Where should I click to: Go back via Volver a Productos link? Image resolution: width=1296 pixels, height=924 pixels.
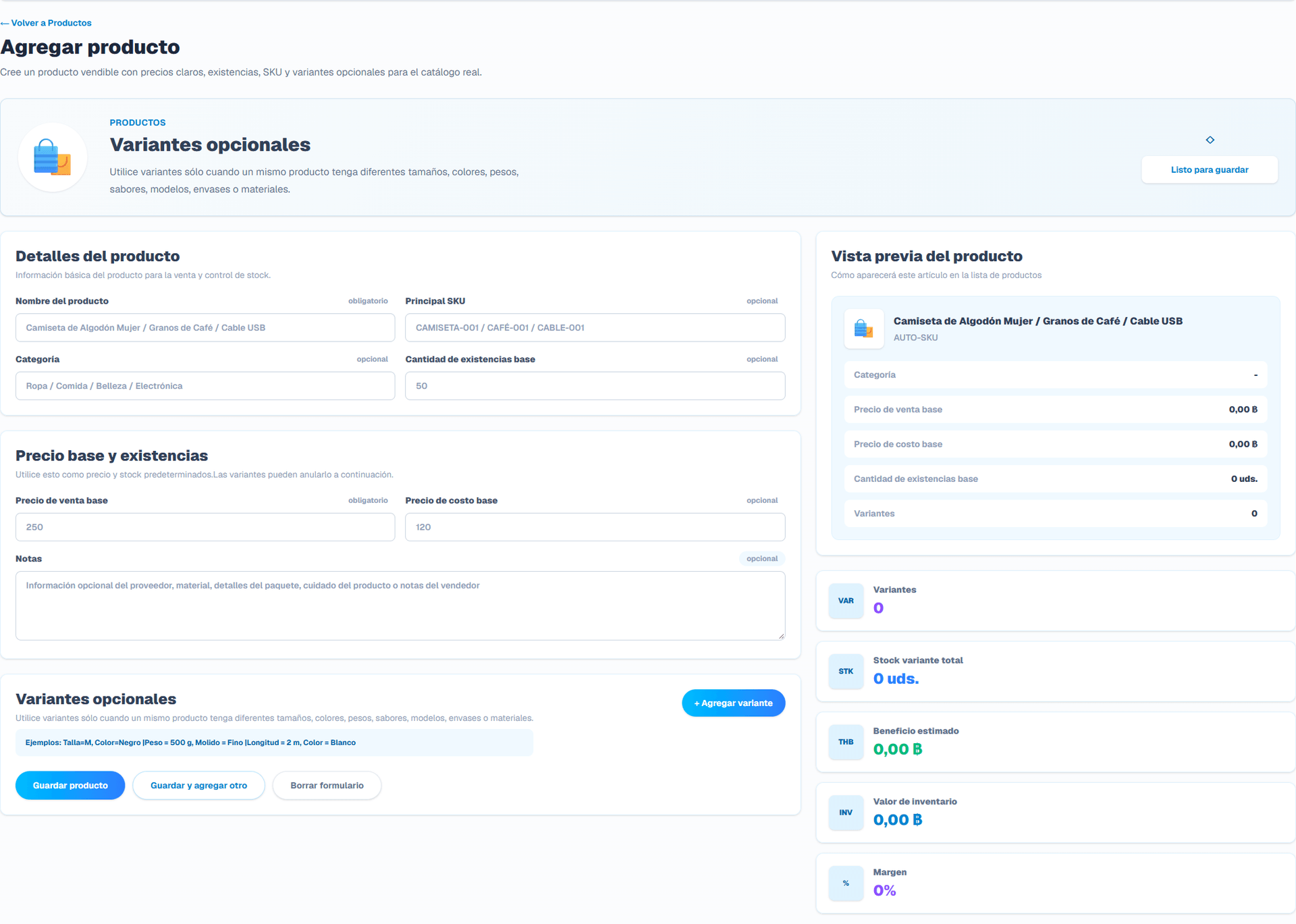pos(46,23)
